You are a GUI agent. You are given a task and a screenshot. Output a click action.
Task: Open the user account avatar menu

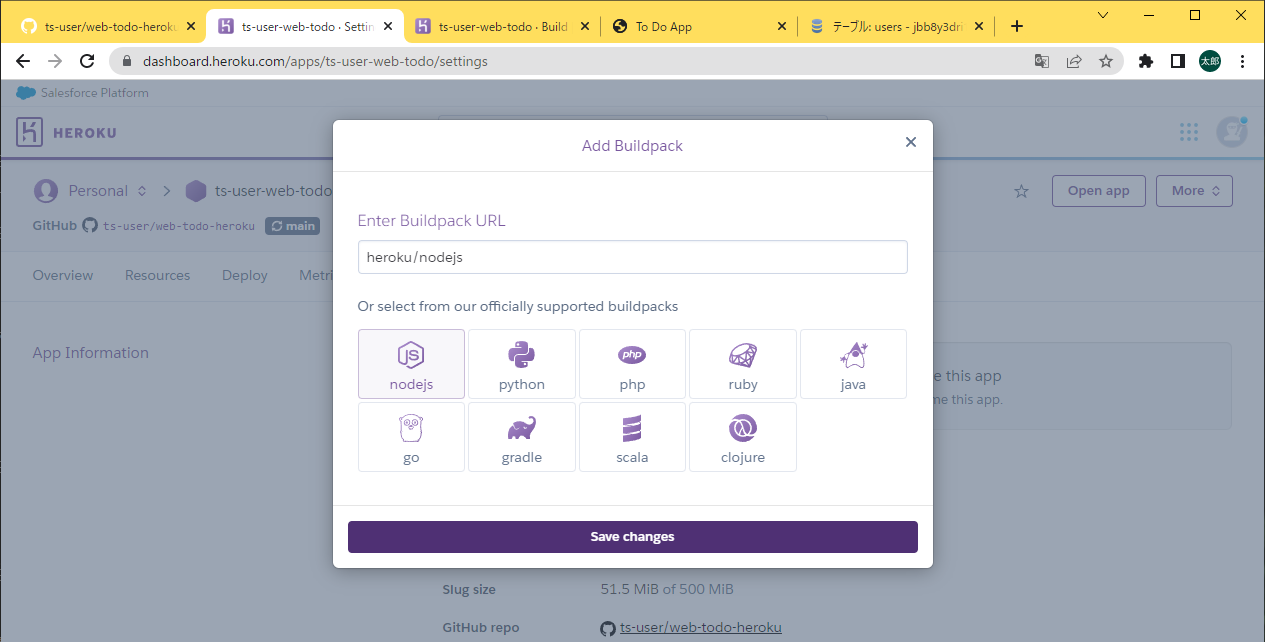(1231, 131)
